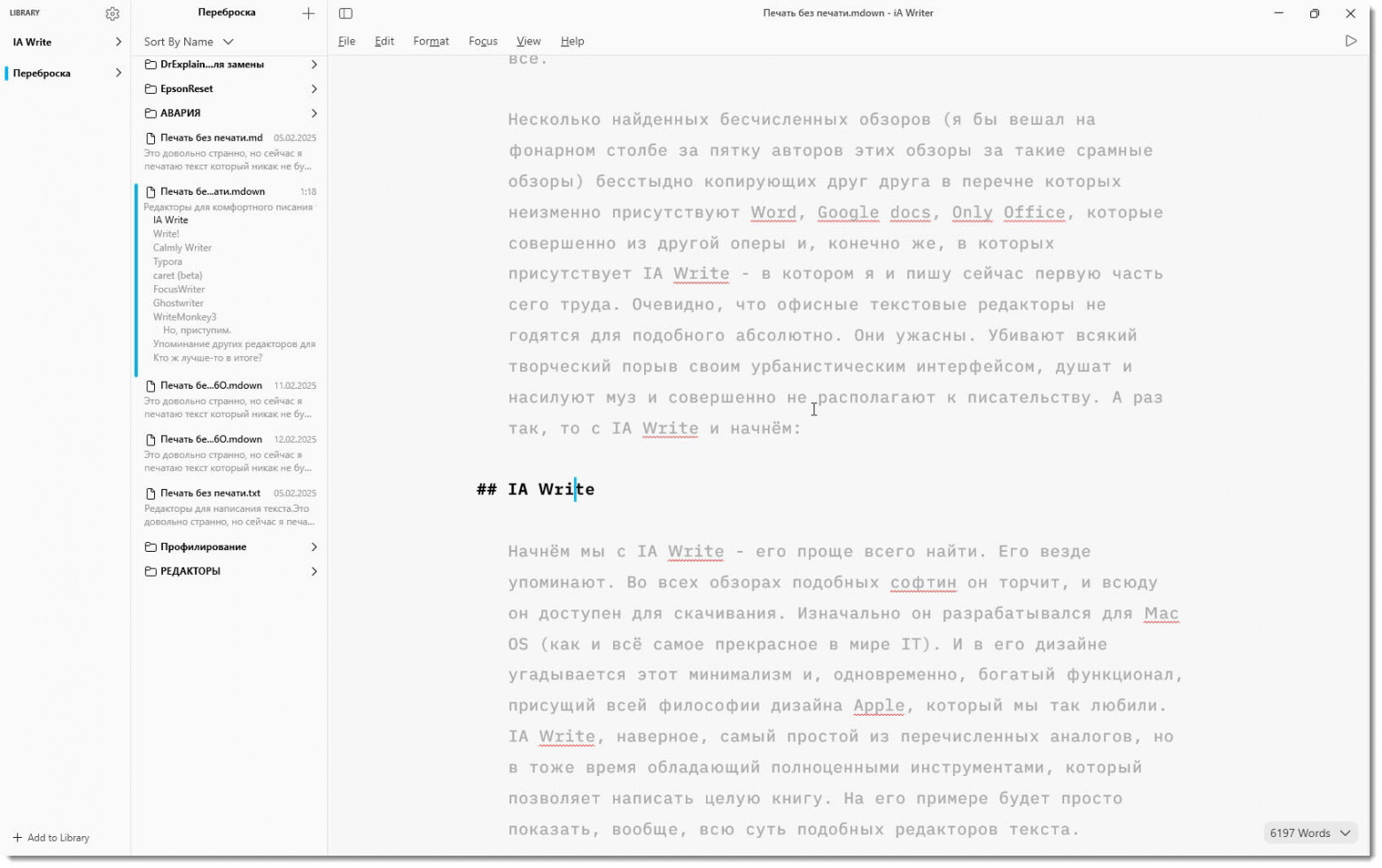Open the 6197 Words statistics dropdown
Image resolution: width=1382 pixels, height=868 pixels.
click(1309, 833)
